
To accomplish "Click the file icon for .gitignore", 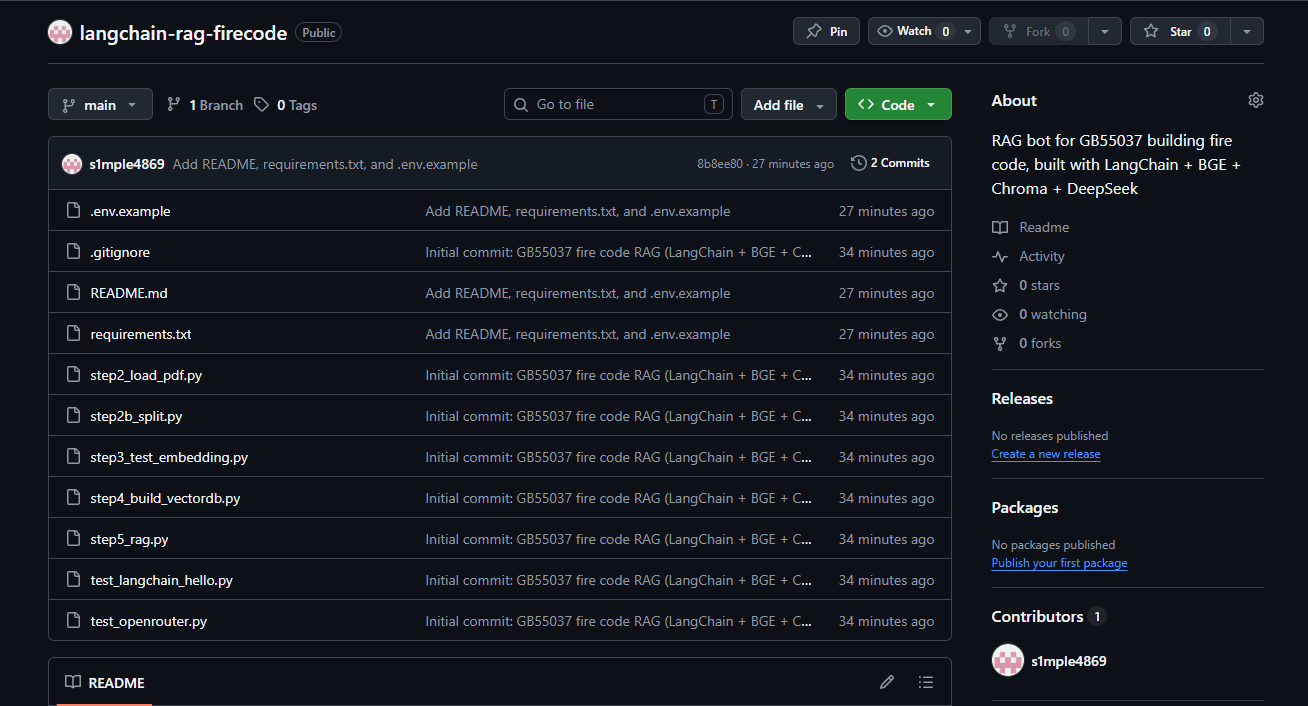I will click(x=73, y=252).
